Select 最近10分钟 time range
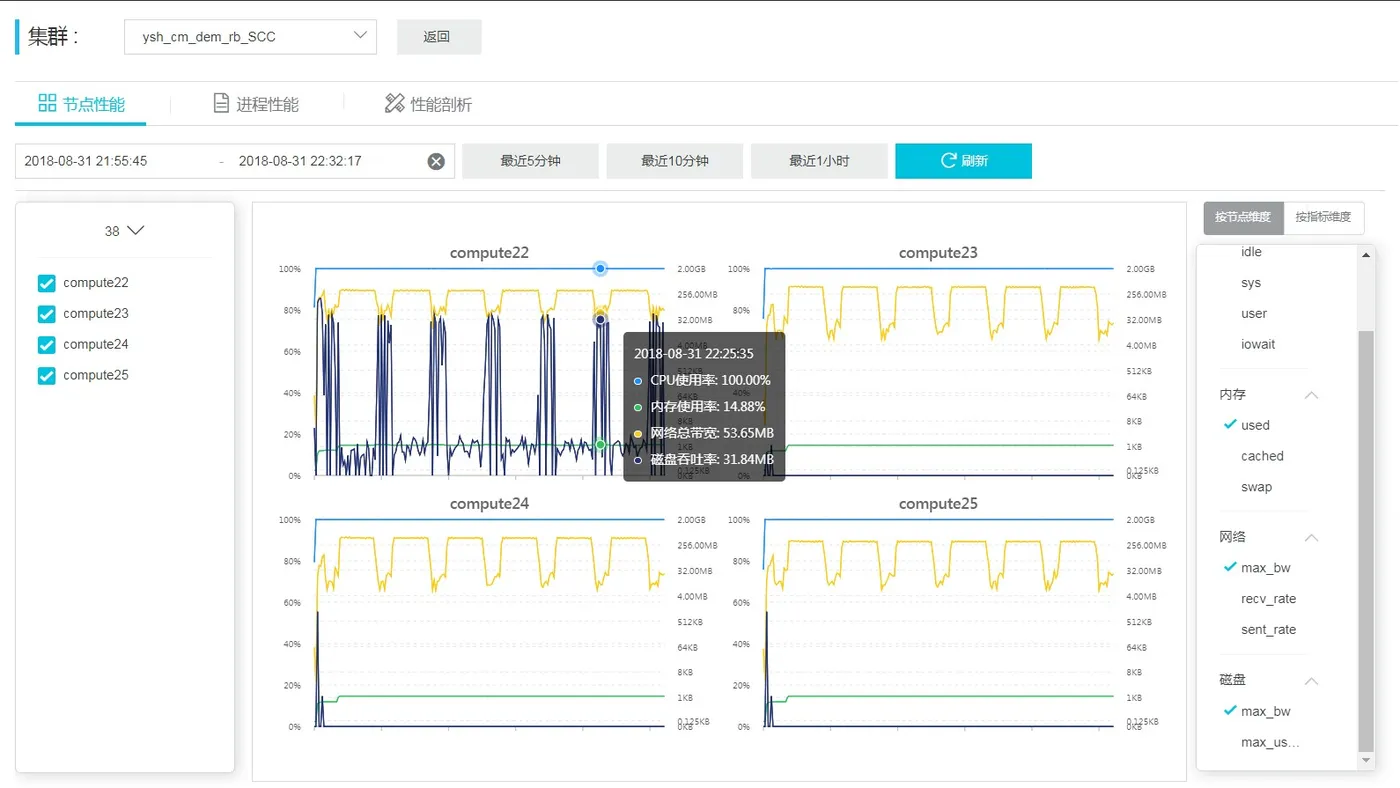 [x=674, y=161]
